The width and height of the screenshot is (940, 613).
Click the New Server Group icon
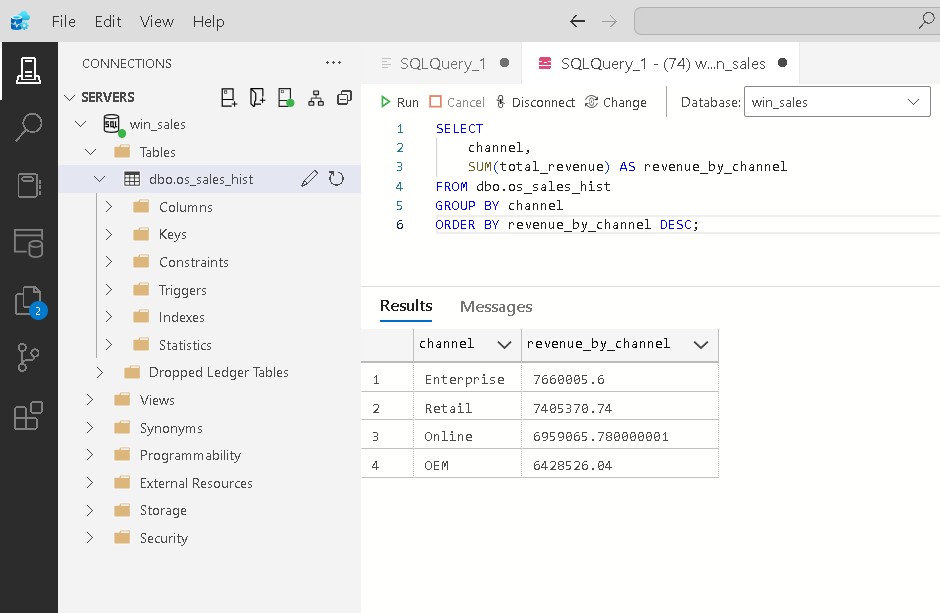tap(257, 97)
